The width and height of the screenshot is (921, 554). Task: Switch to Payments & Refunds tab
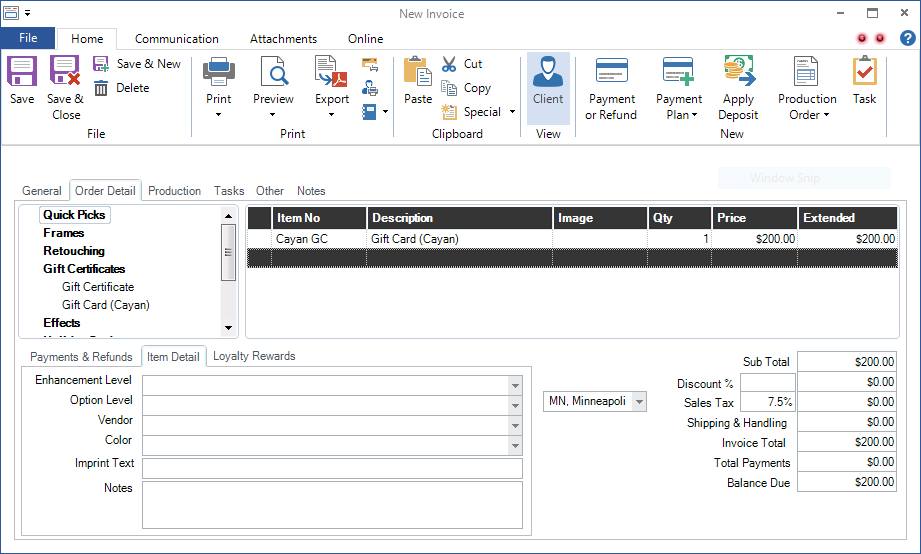point(81,357)
